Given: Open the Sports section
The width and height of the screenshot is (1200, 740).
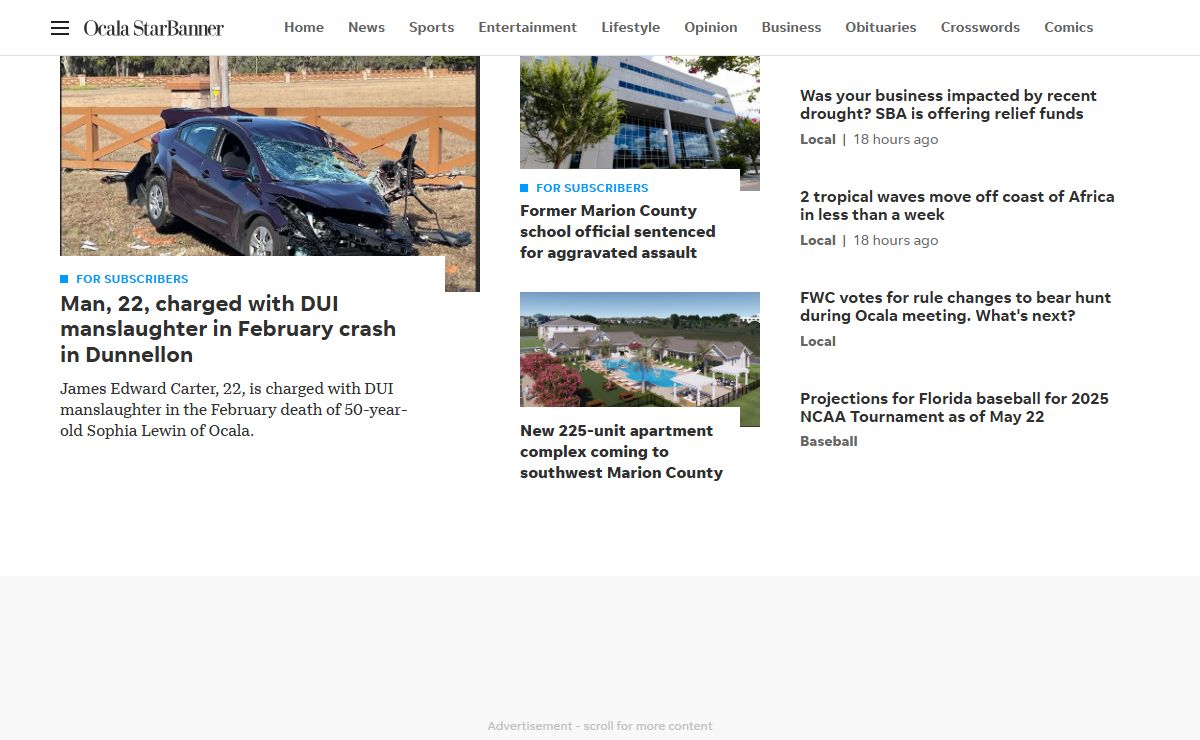Looking at the screenshot, I should [432, 27].
